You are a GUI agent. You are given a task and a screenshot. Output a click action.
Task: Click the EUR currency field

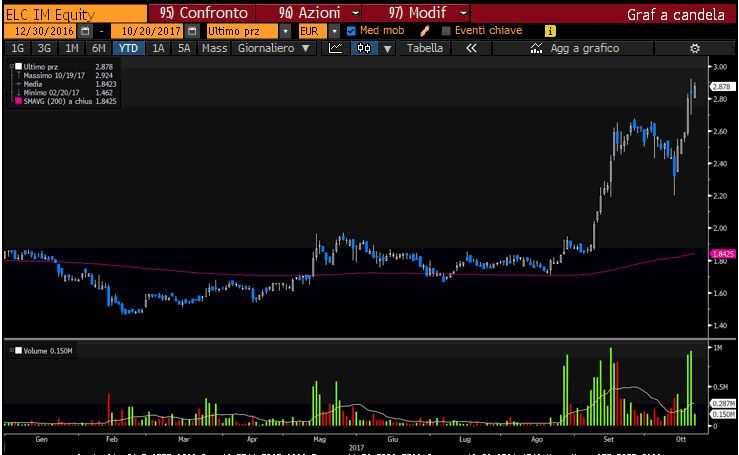coord(312,31)
